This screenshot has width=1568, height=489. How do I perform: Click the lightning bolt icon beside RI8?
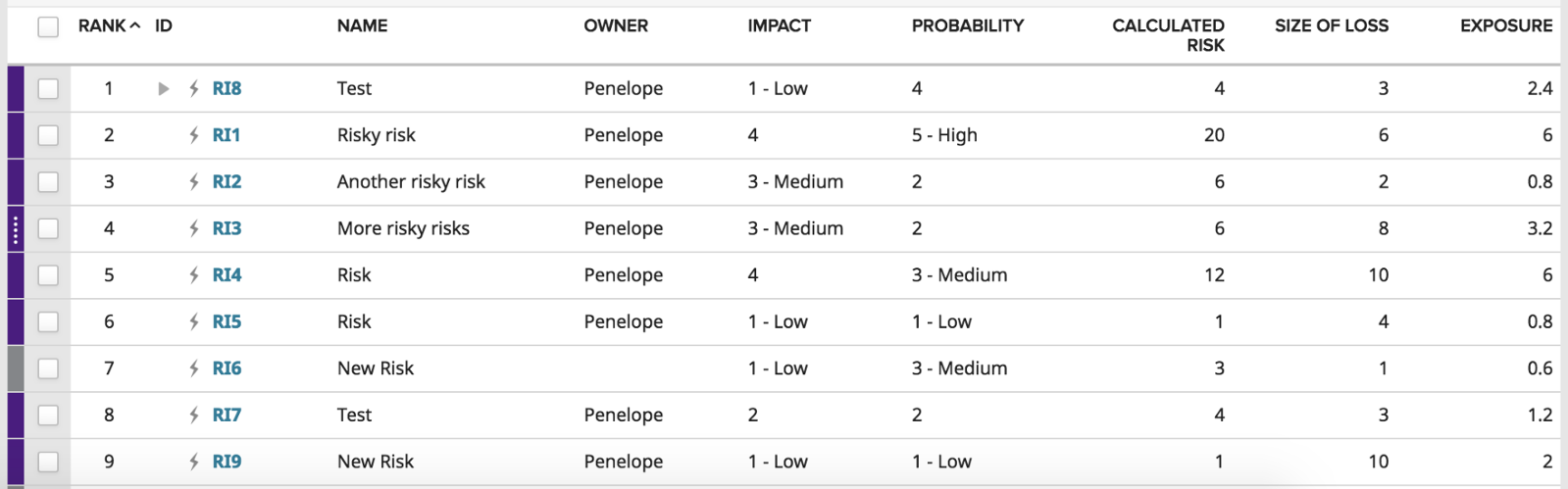coord(194,89)
